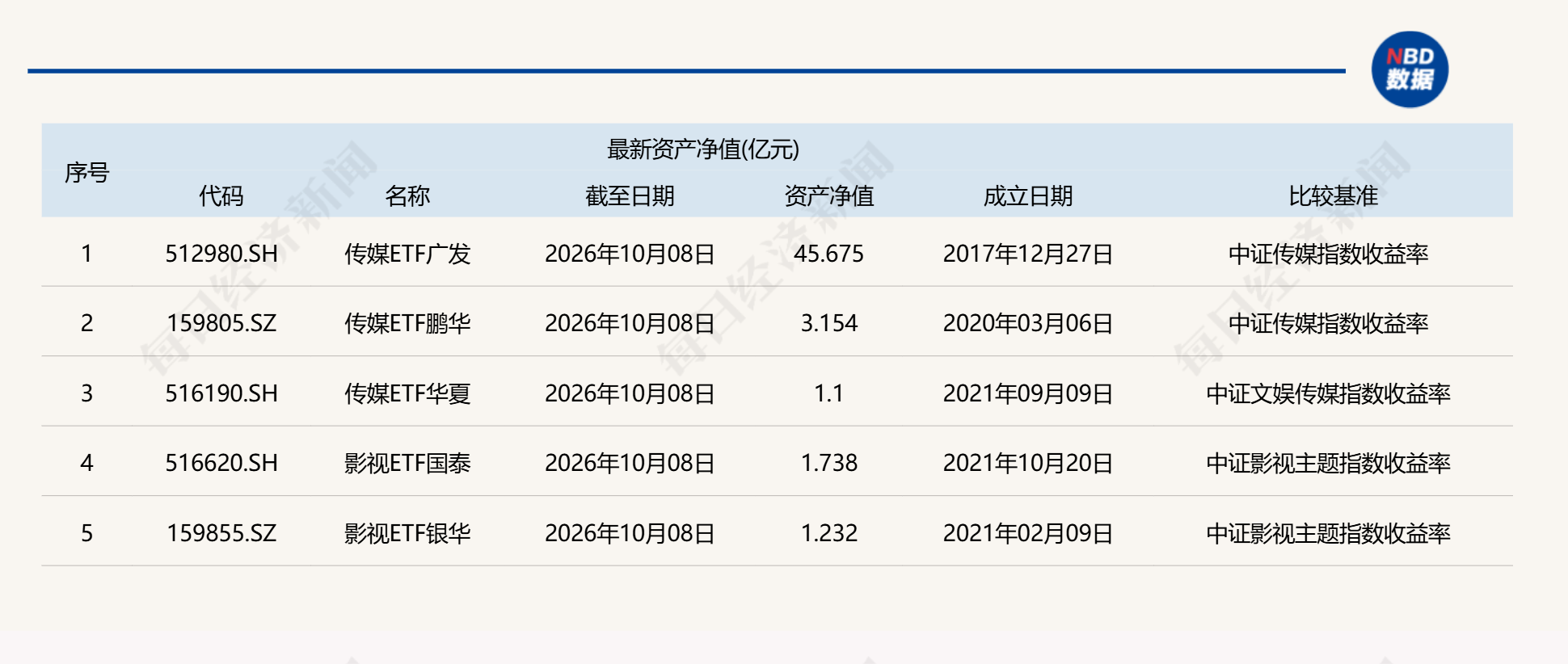1568x664 pixels.
Task: Click row number 2
Action: (x=86, y=323)
